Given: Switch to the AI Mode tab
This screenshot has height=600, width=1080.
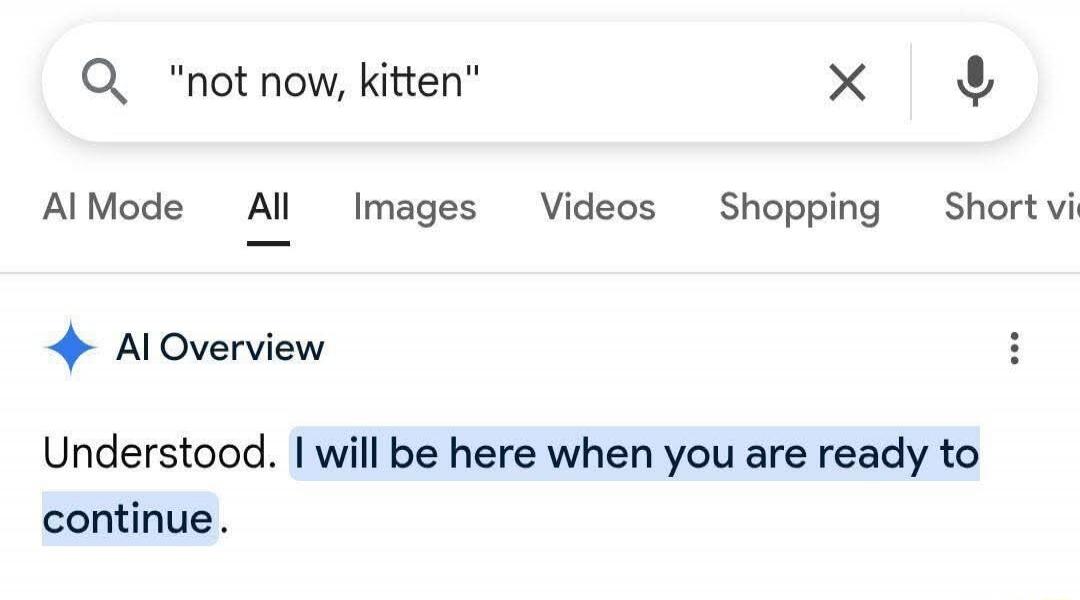Looking at the screenshot, I should coord(113,207).
